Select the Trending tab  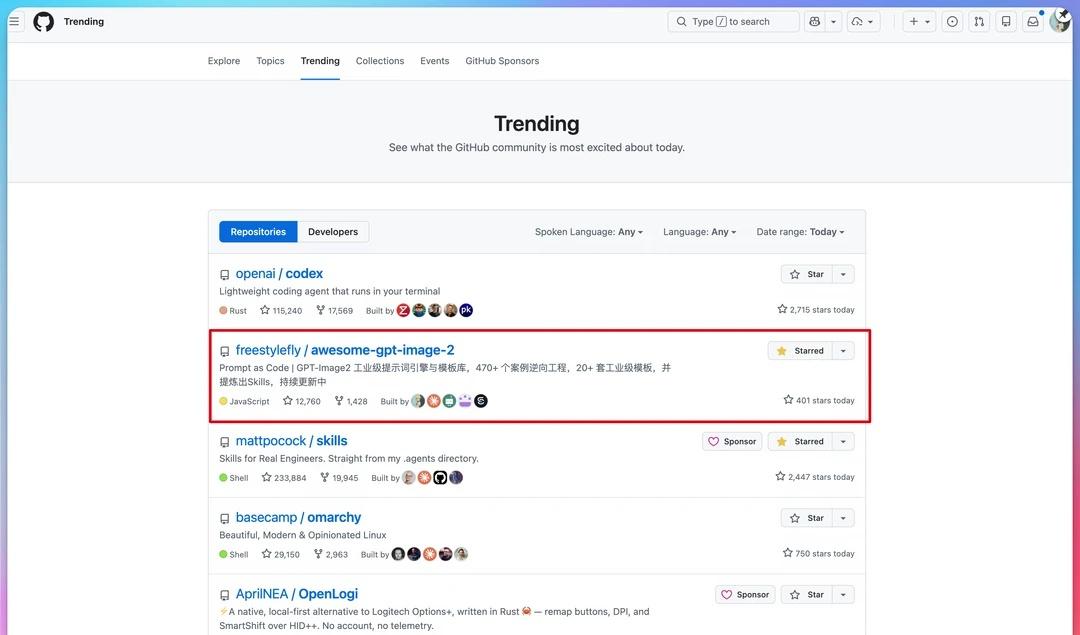pos(320,61)
